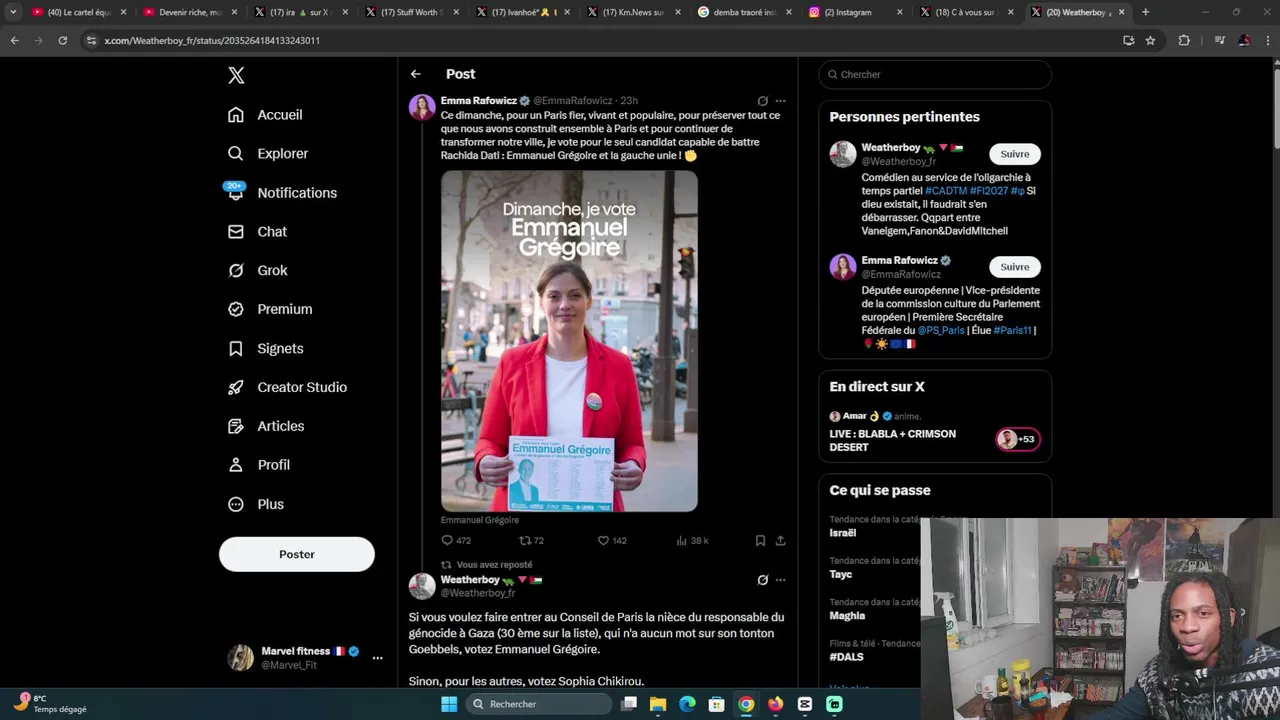Open Firefox from taskbar
This screenshot has width=1280, height=720.
tap(775, 704)
